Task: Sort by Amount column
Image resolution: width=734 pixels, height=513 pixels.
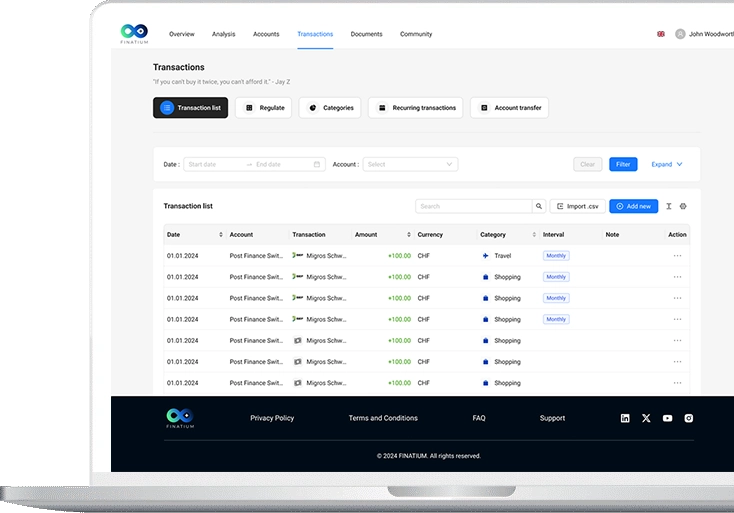Action: [409, 235]
